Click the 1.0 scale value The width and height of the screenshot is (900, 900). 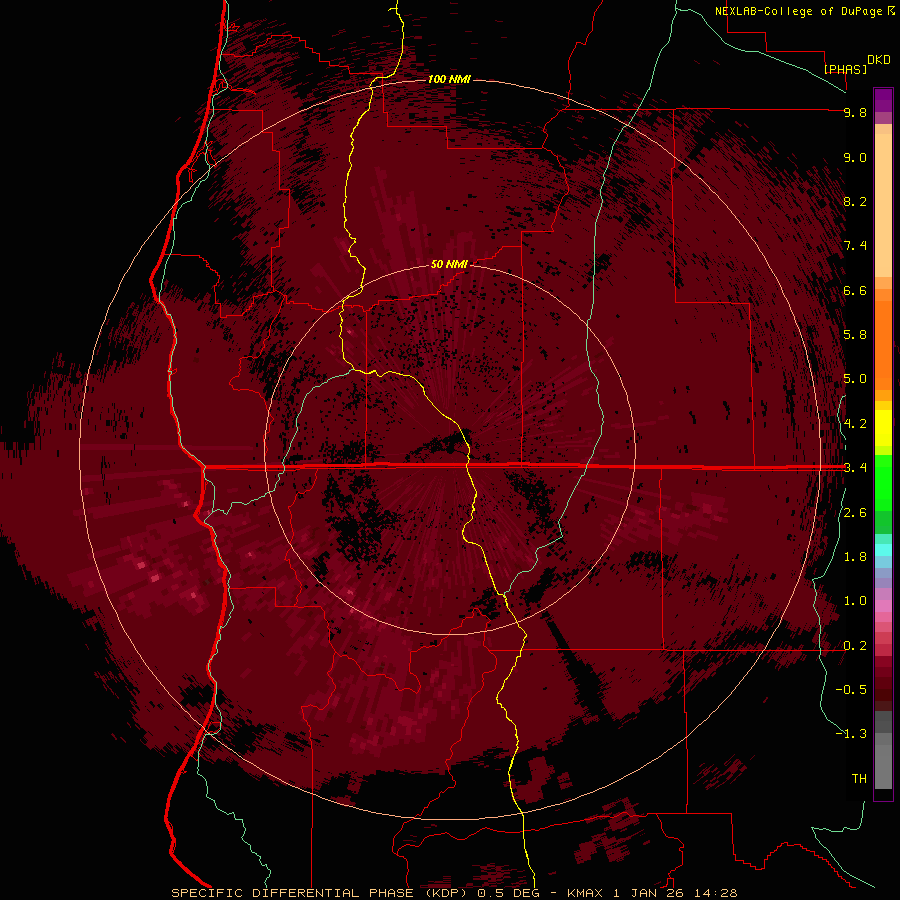855,601
